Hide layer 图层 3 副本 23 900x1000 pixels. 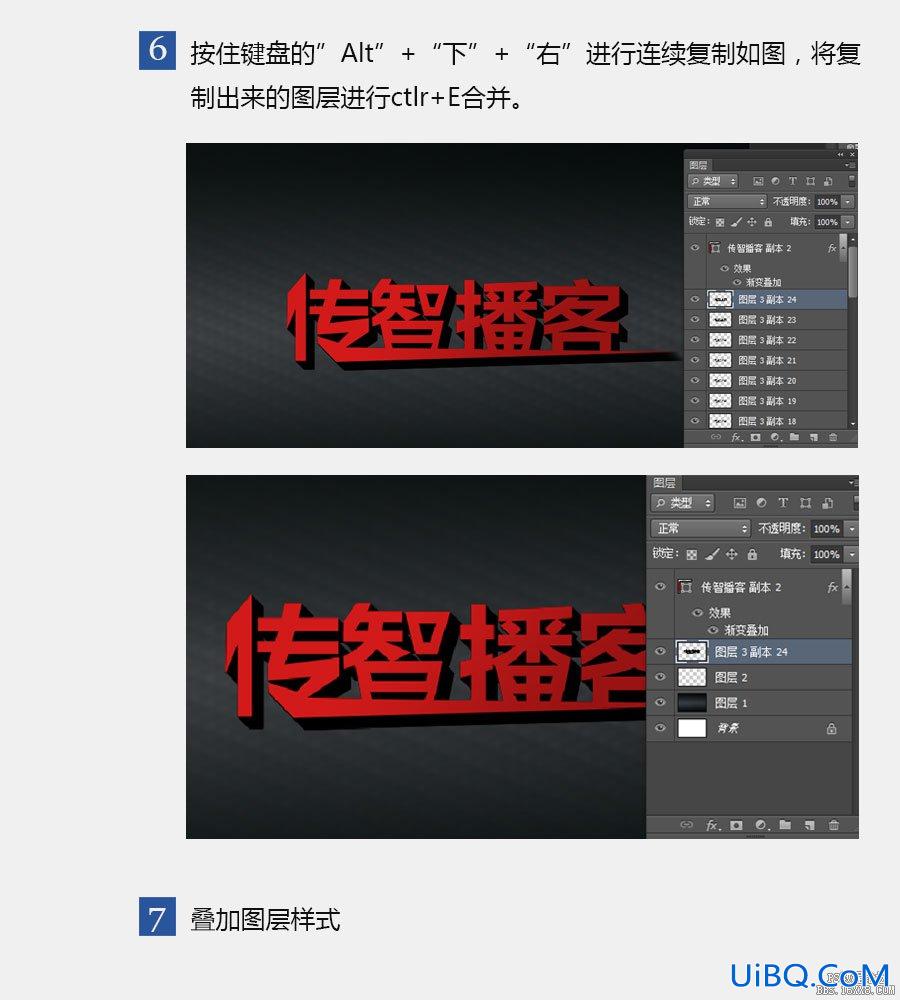click(x=695, y=320)
